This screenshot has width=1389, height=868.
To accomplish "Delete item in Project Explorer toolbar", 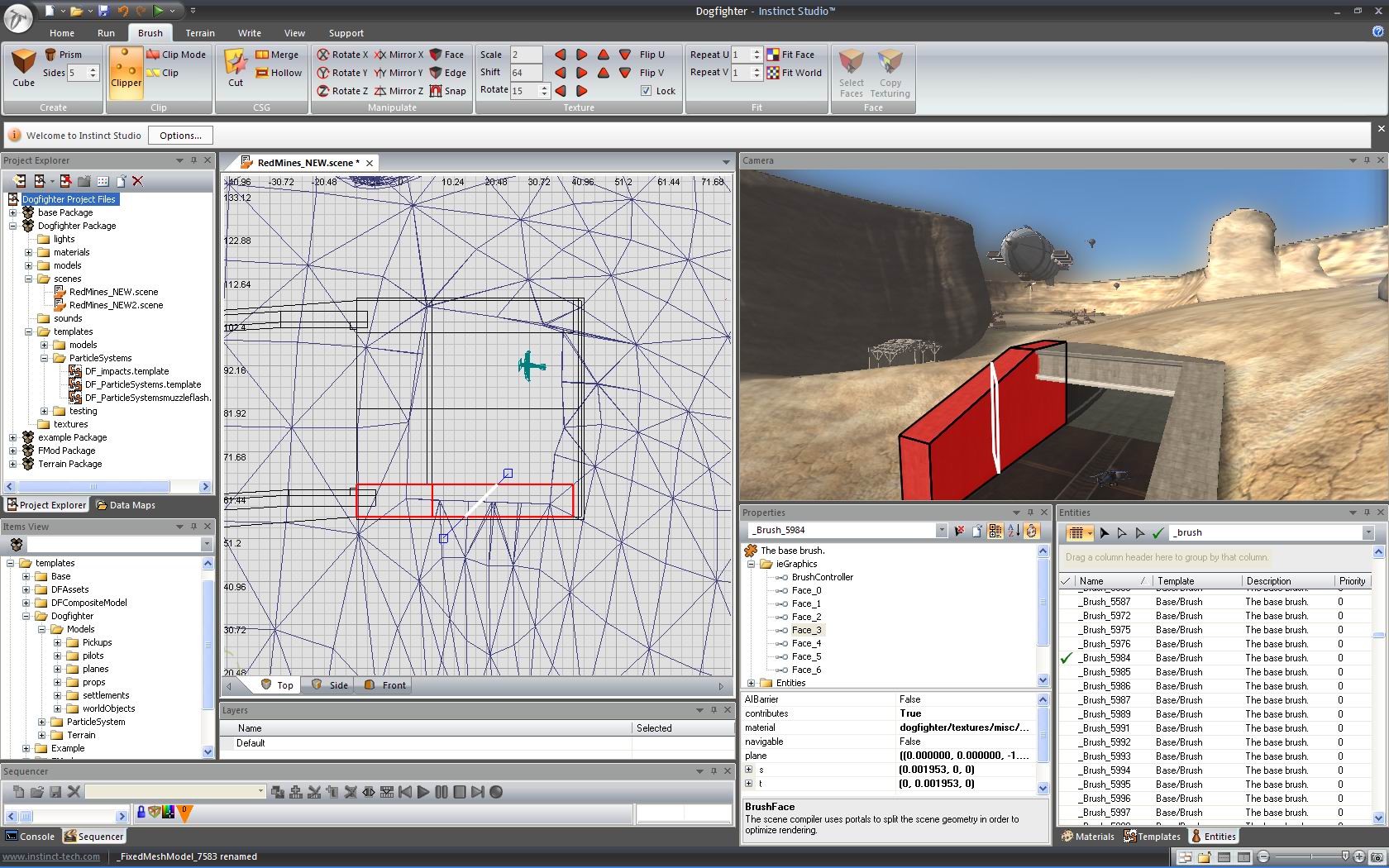I will (x=137, y=181).
